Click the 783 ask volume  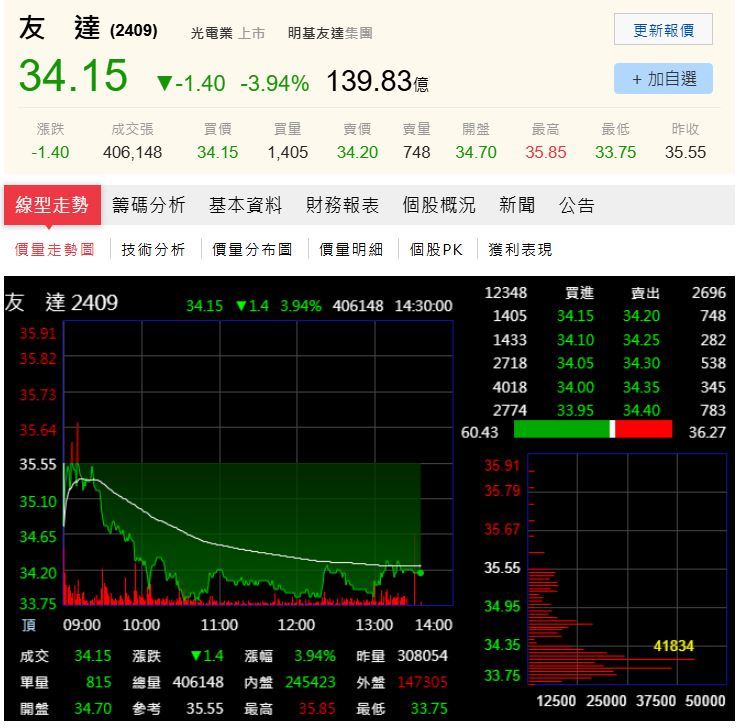713,410
